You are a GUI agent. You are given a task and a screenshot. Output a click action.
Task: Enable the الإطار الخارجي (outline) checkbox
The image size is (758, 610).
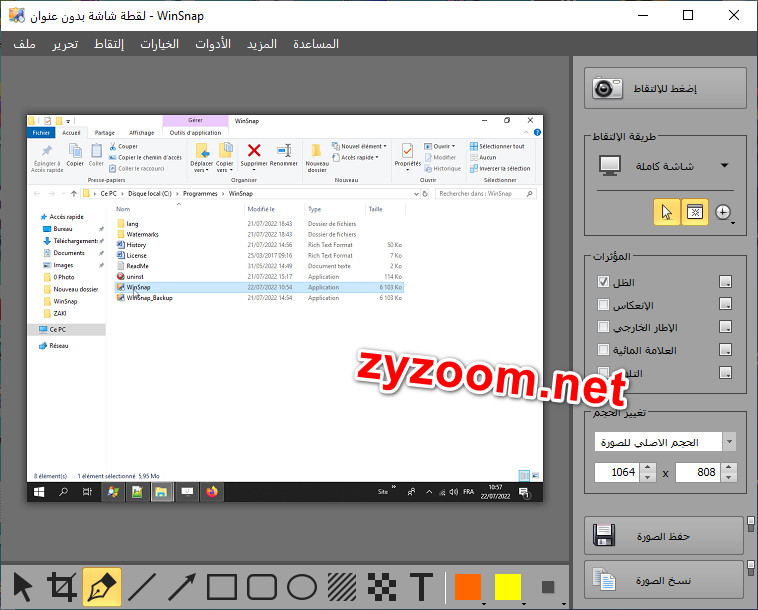click(603, 327)
